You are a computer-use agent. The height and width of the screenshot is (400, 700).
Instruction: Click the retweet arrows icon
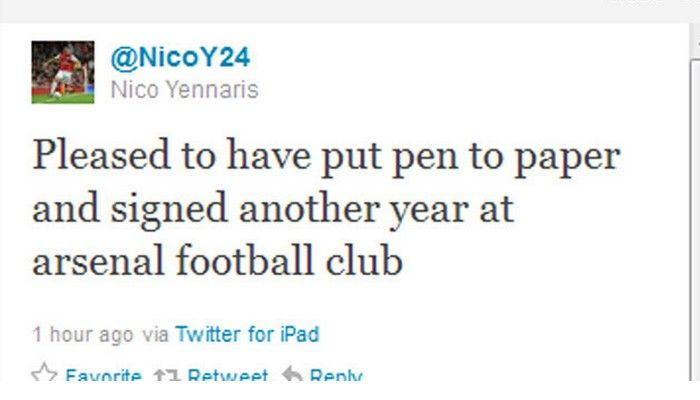[166, 375]
